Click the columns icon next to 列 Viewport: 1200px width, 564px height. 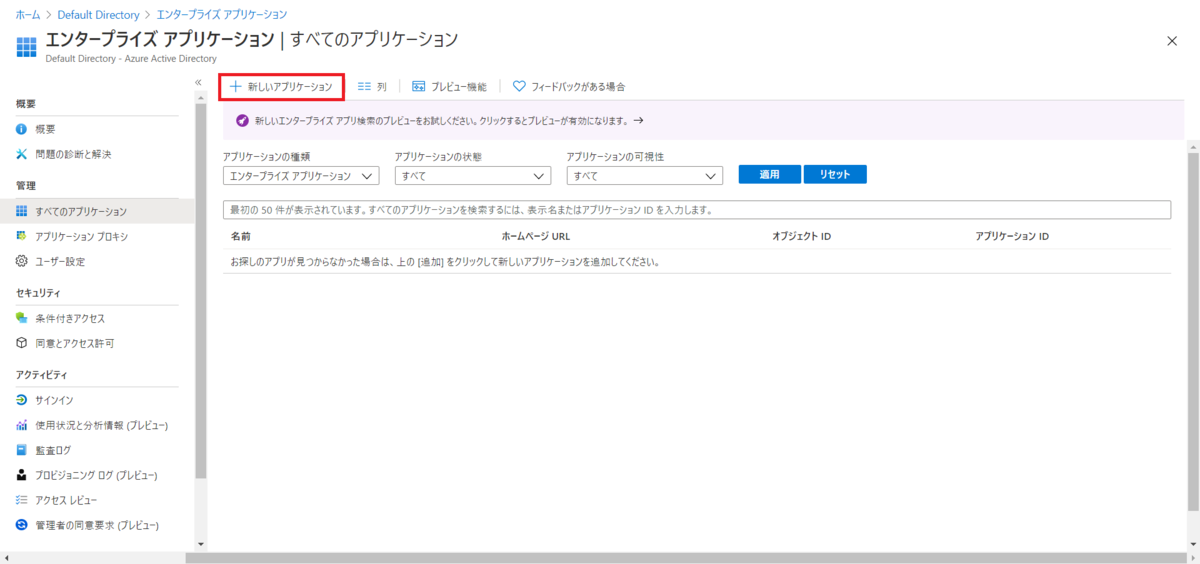365,87
